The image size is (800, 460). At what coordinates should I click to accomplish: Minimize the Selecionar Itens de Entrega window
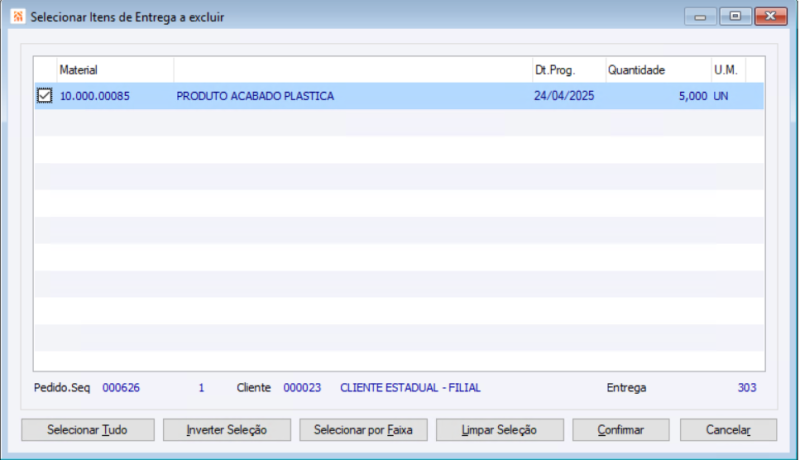pyautogui.click(x=701, y=17)
